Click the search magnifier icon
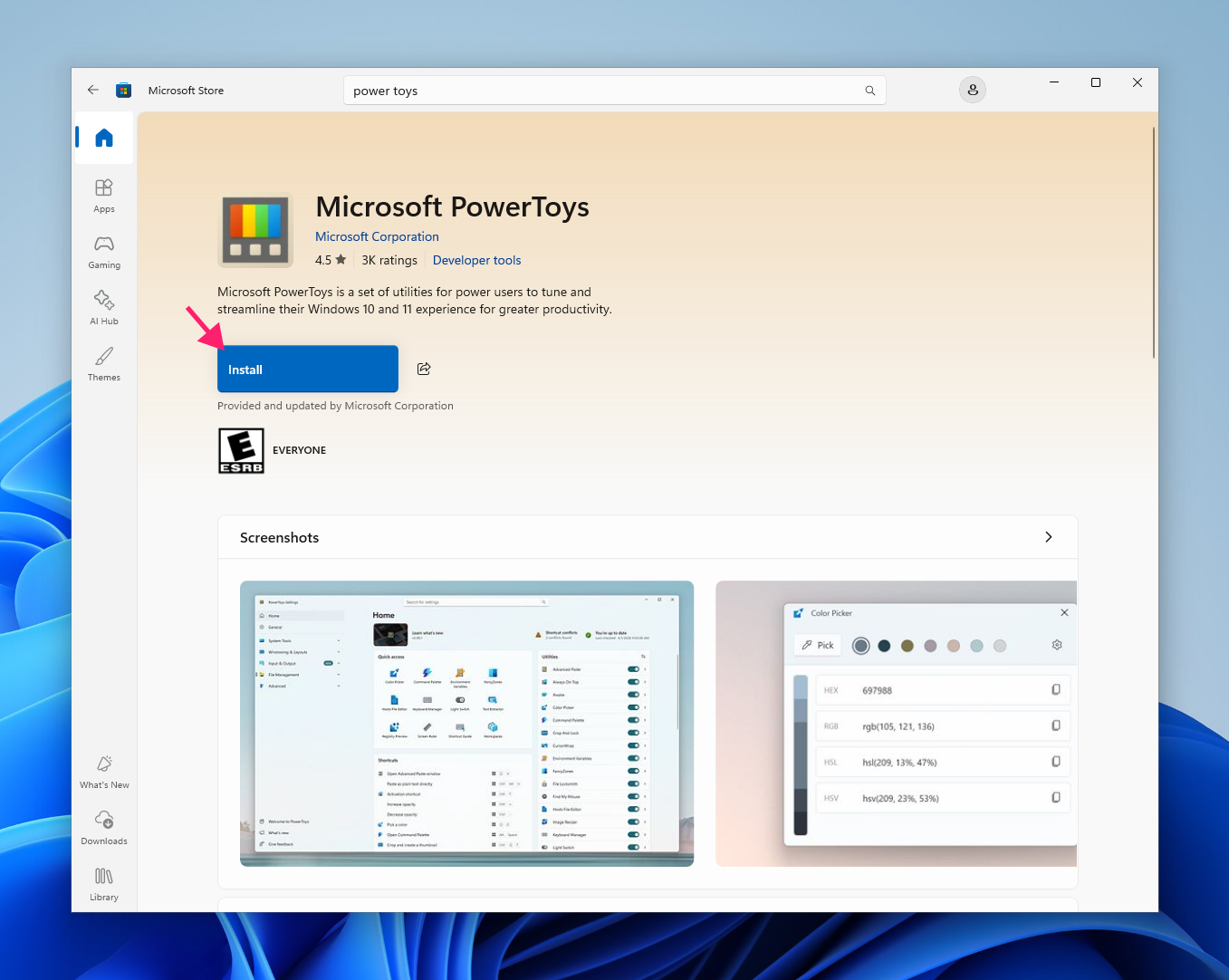This screenshot has height=980, width=1229. coord(869,91)
